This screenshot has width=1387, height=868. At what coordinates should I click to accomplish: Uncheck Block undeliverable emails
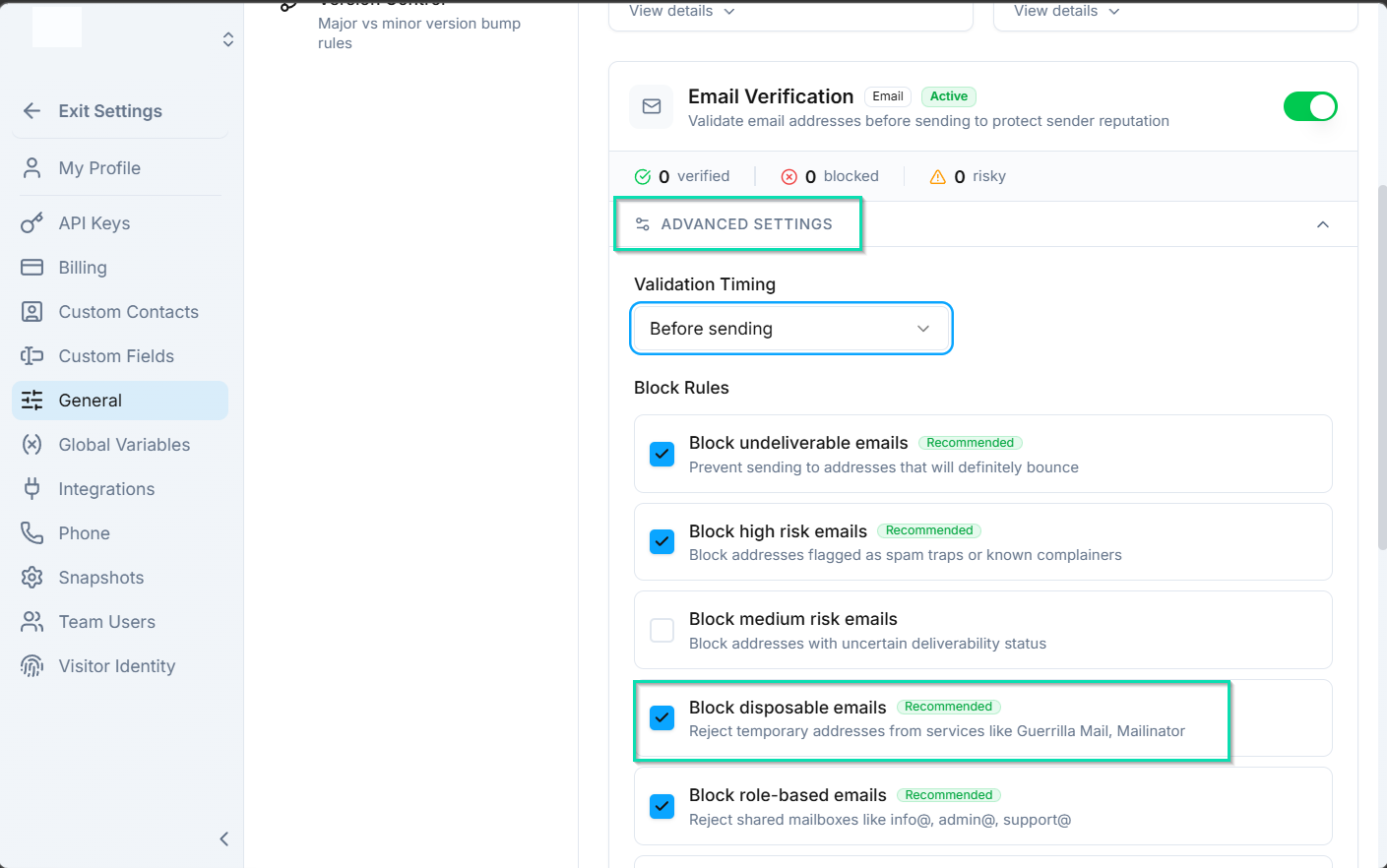(x=662, y=454)
